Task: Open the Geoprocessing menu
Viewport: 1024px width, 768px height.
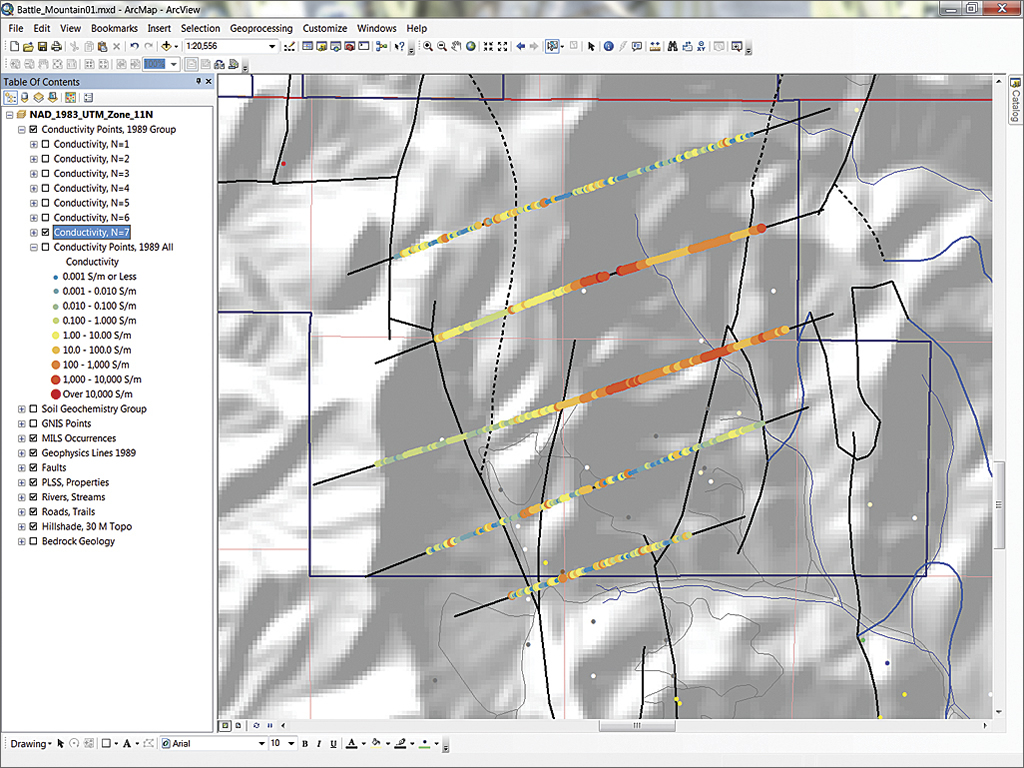Action: (262, 29)
